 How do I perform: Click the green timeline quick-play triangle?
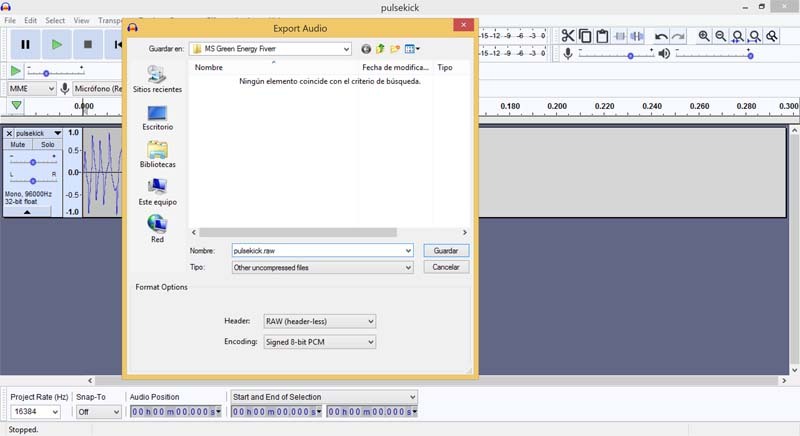16,106
